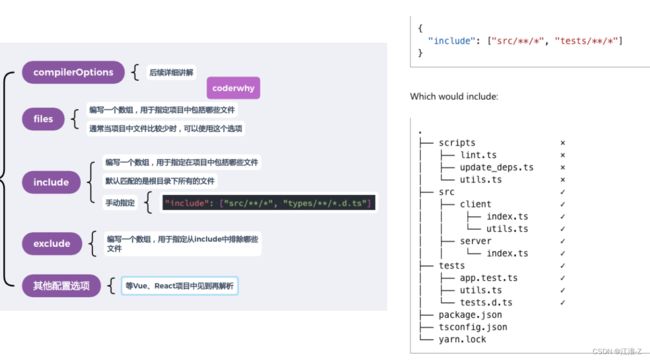Click the coderwhy purple tag
650x360 pixels.
233,88
